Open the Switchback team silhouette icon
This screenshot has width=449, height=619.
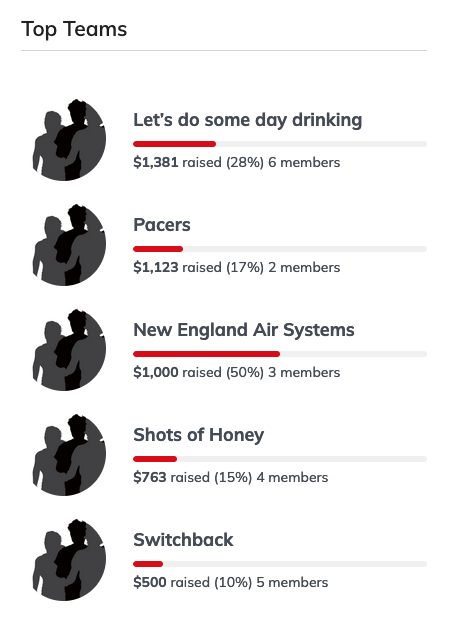point(69,560)
